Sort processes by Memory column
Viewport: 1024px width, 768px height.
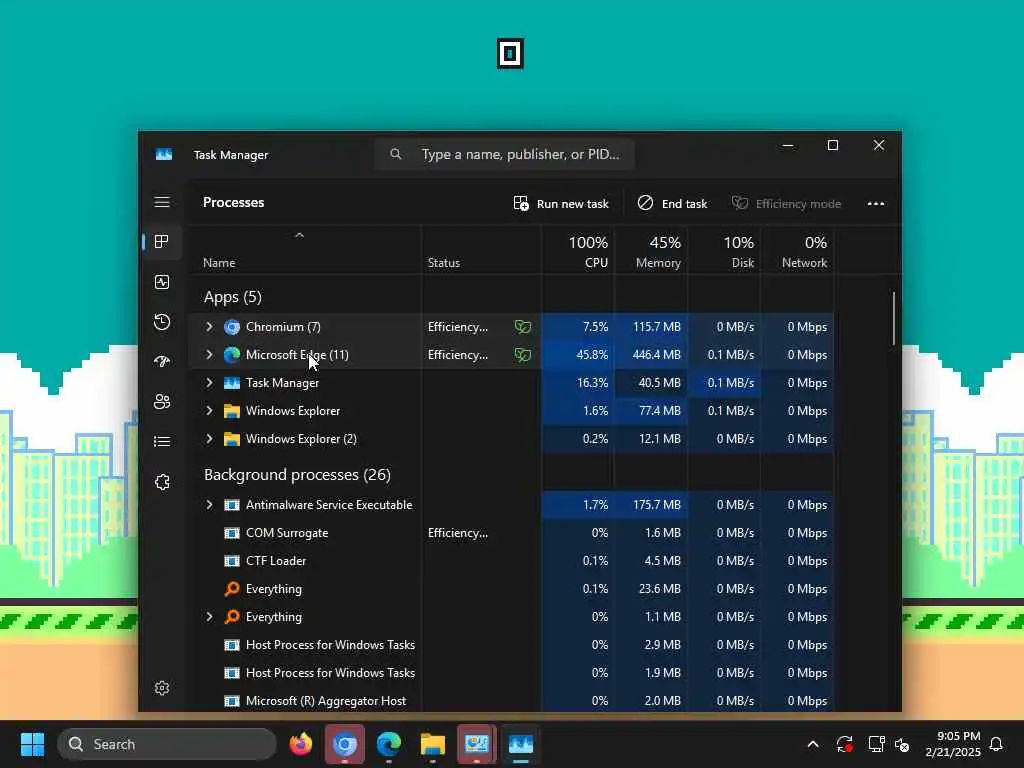[x=650, y=251]
